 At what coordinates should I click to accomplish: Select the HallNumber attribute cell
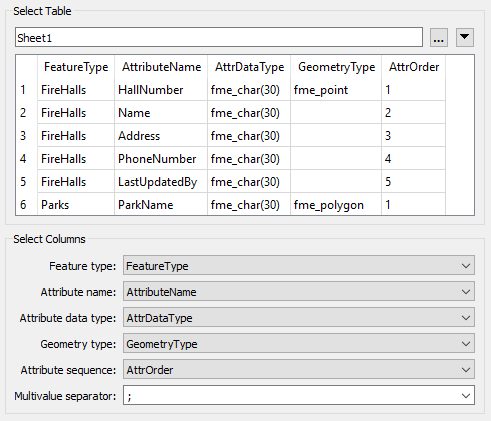click(161, 90)
